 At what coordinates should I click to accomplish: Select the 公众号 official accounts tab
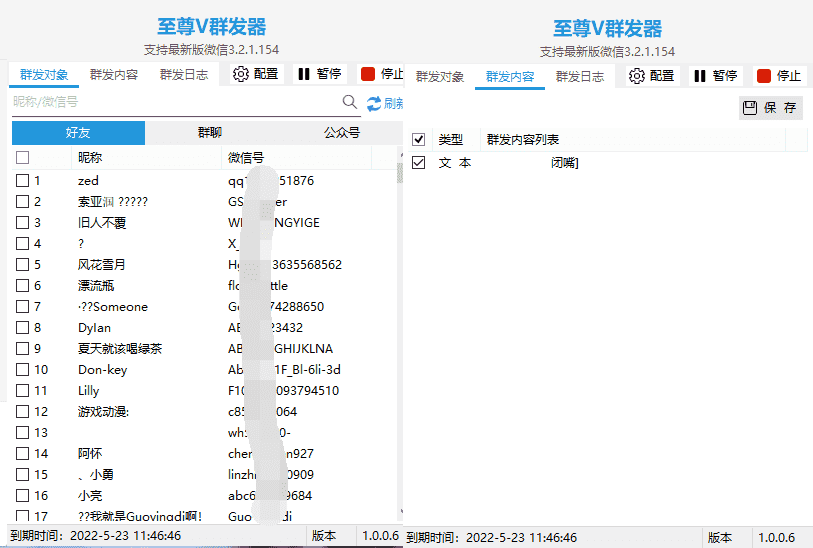[x=341, y=133]
